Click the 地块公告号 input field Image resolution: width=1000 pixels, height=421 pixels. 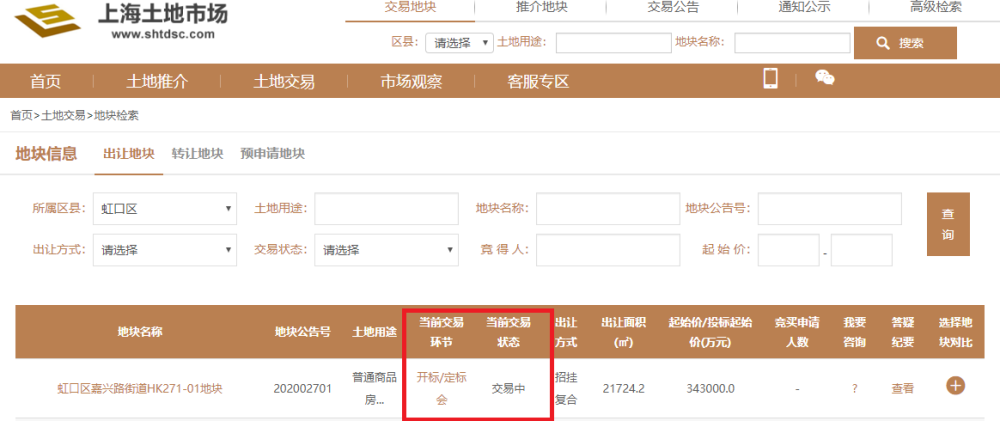click(x=829, y=209)
